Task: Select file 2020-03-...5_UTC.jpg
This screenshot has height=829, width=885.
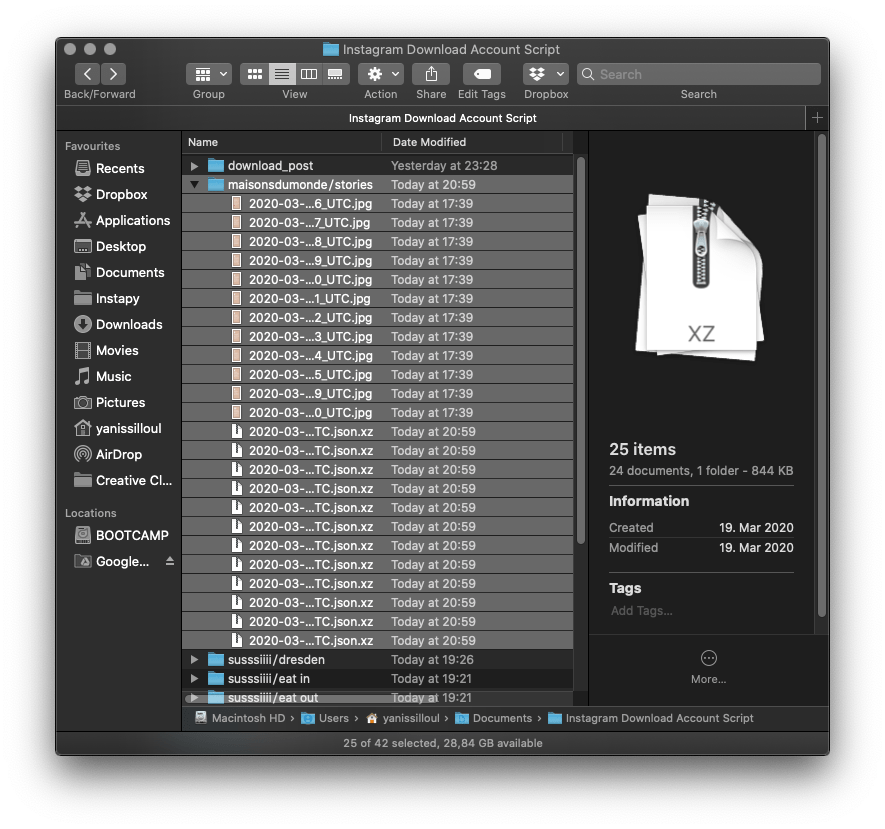Action: click(377, 374)
